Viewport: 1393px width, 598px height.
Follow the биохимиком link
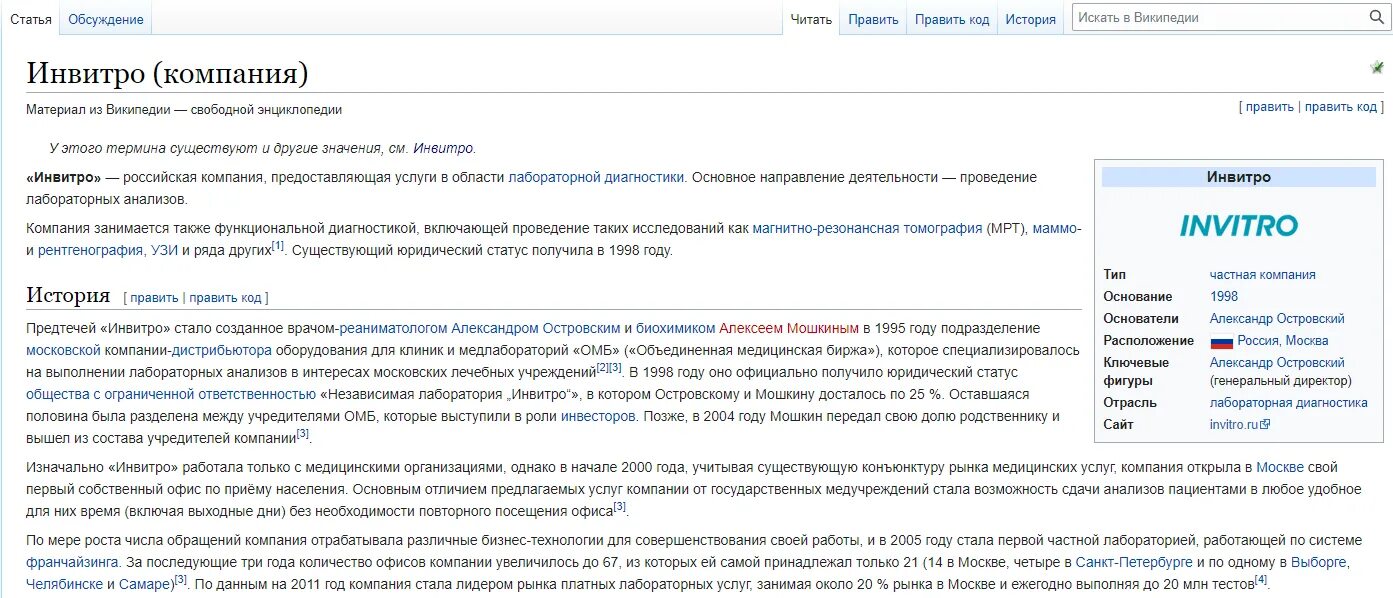click(x=676, y=328)
